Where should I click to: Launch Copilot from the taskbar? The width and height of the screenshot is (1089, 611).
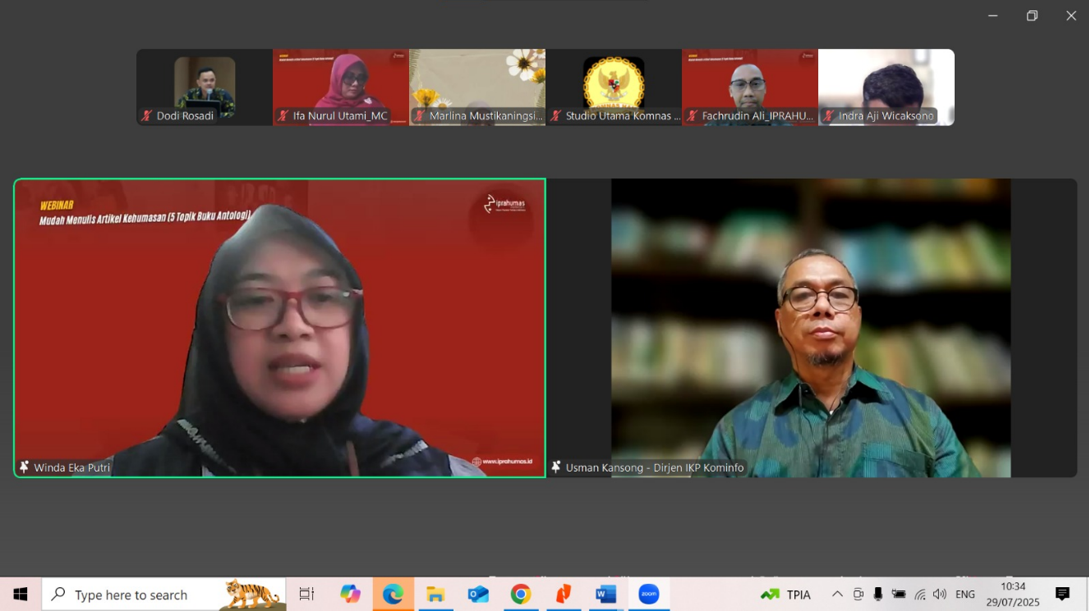(x=350, y=594)
